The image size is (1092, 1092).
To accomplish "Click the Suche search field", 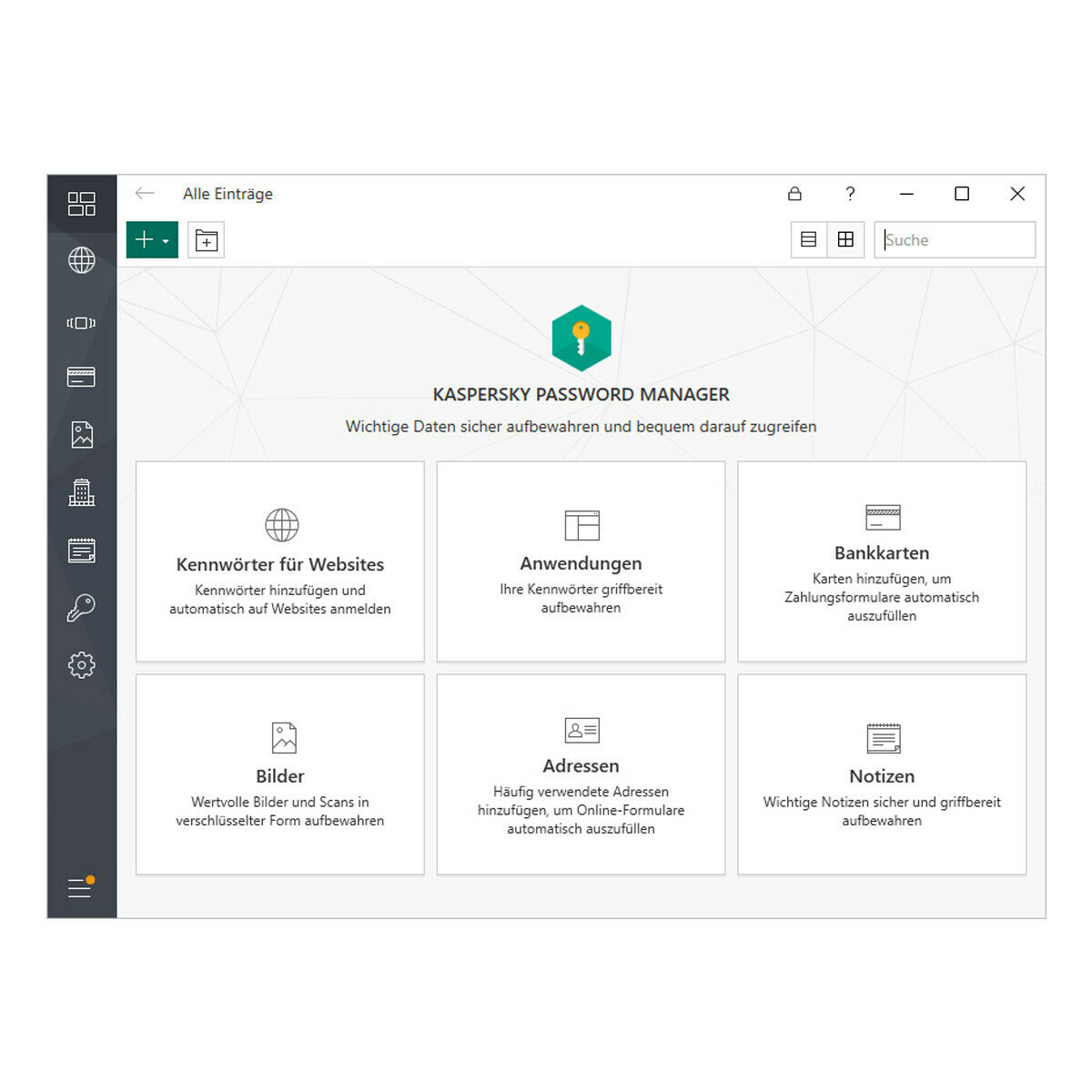I will coord(955,240).
